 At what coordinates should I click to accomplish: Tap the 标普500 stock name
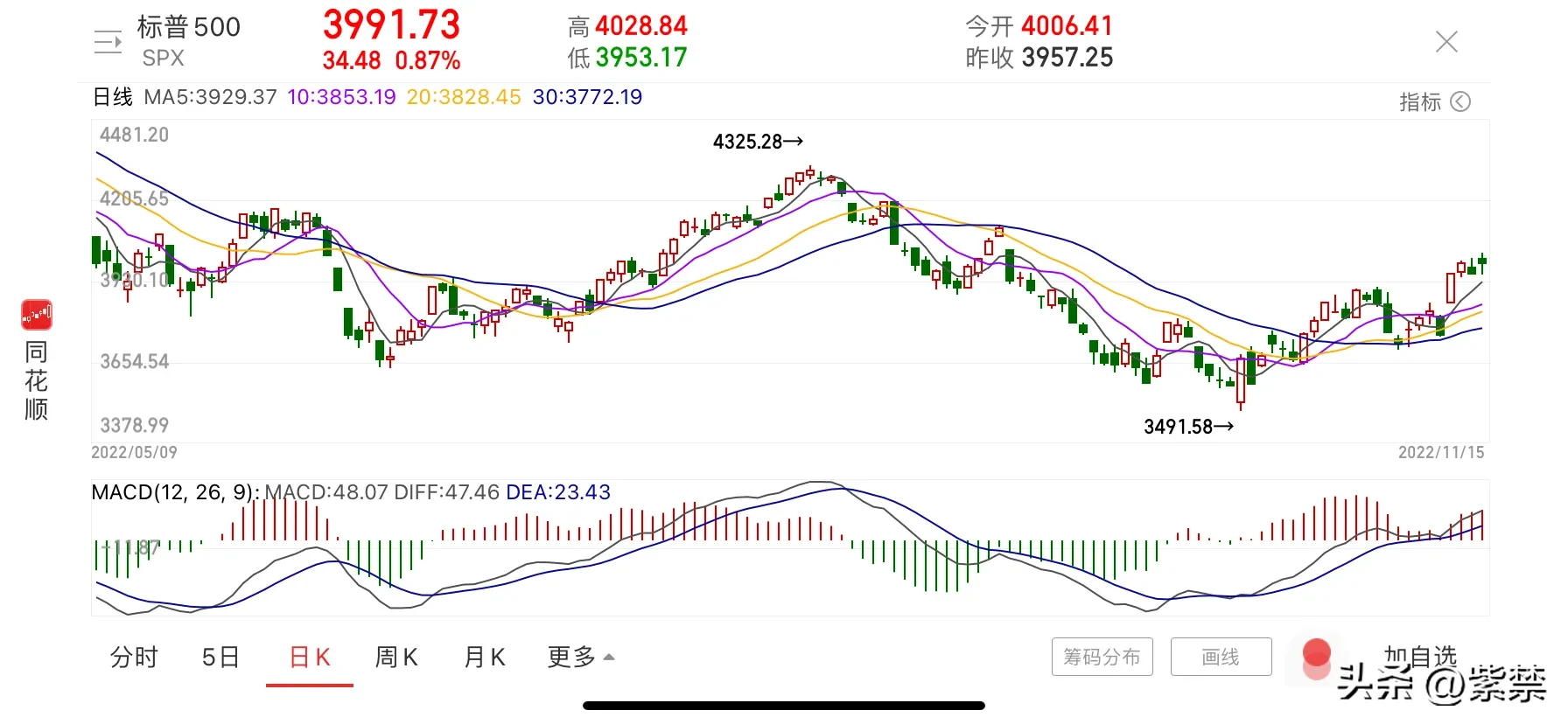[189, 27]
